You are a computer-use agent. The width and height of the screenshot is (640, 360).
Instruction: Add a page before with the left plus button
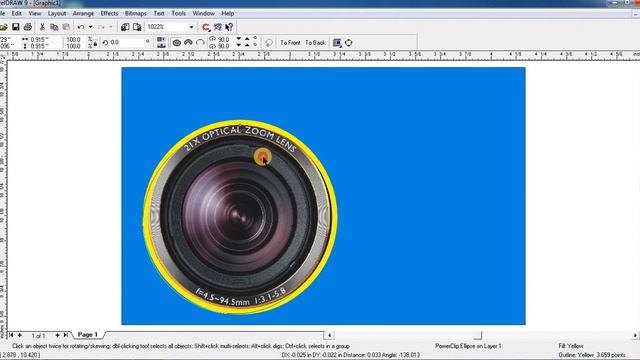point(20,335)
